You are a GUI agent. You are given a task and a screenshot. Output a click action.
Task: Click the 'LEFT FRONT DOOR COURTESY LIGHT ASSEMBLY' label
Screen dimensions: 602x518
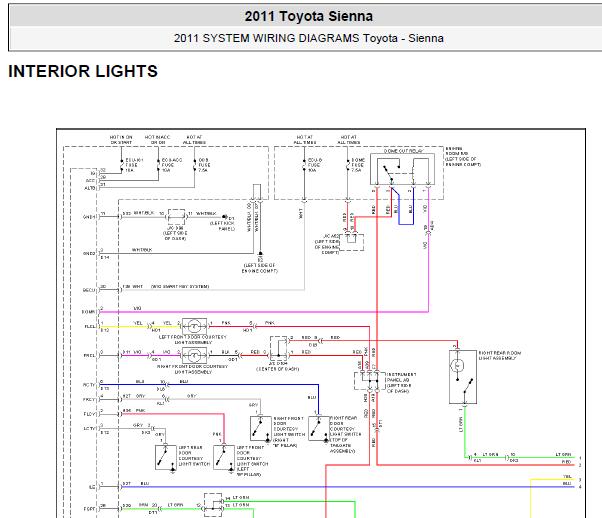193,339
